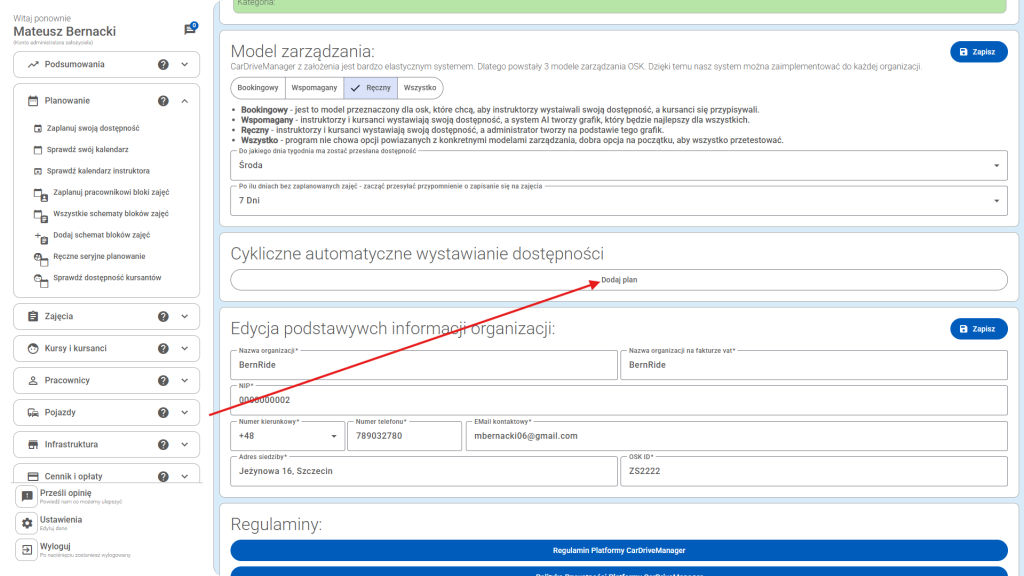Click help icon next to Zajęcia

coord(163,316)
